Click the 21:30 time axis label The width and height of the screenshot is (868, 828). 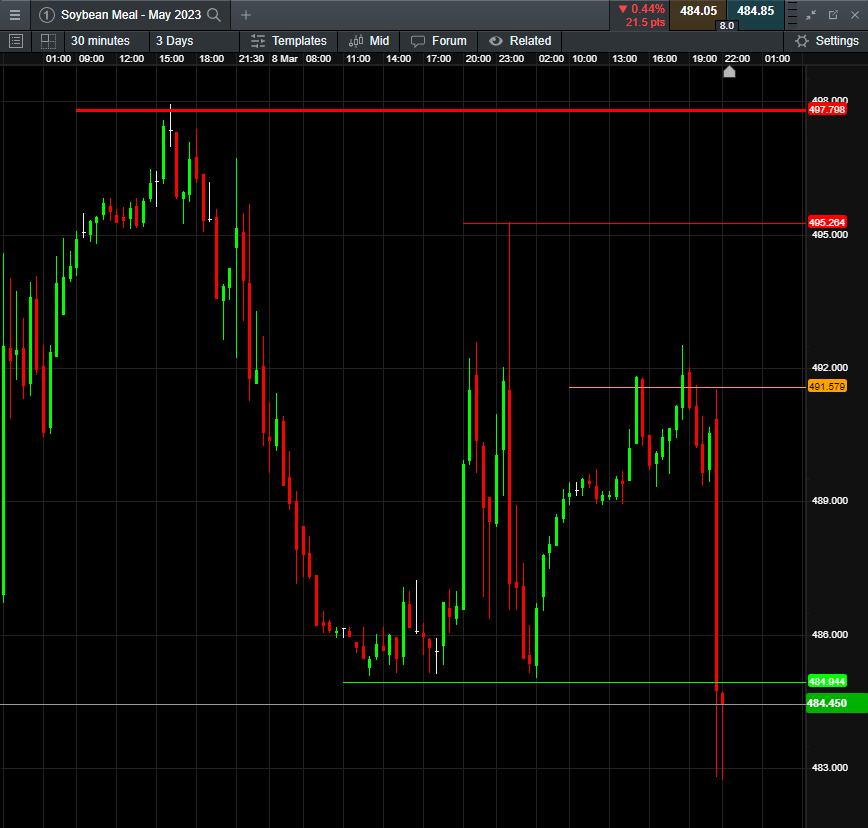(x=251, y=59)
